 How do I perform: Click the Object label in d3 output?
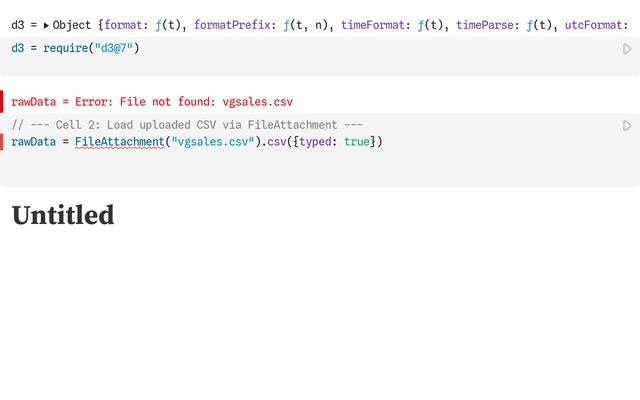tap(72, 24)
